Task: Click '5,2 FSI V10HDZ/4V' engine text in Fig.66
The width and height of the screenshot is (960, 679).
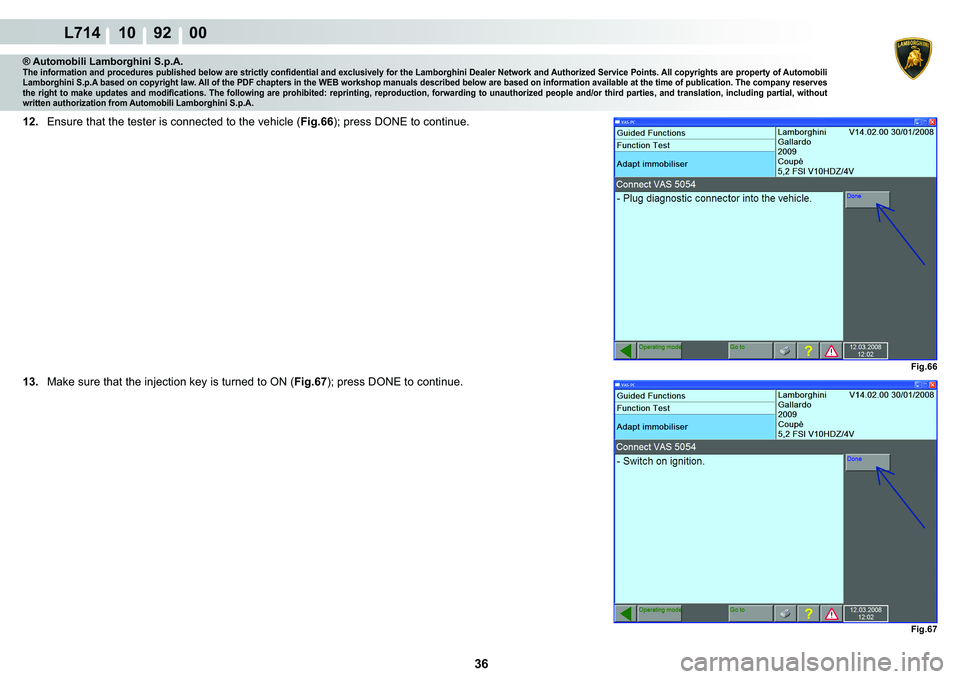Action: tap(816, 171)
